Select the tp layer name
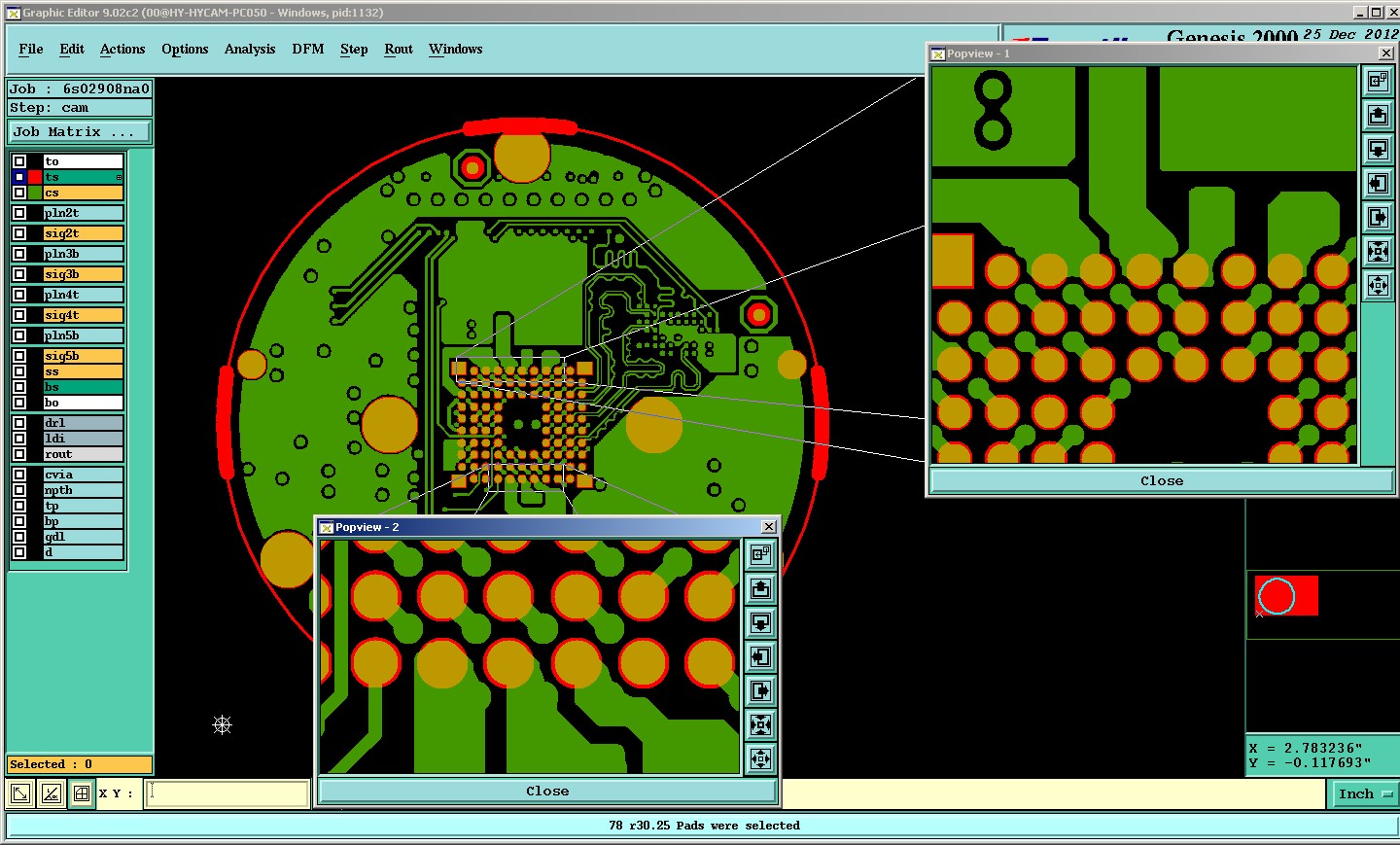 point(84,506)
